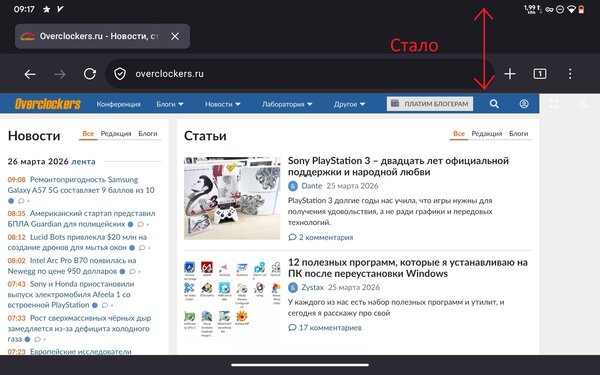Click the star notification icon in status bar

pyautogui.click(x=46, y=9)
